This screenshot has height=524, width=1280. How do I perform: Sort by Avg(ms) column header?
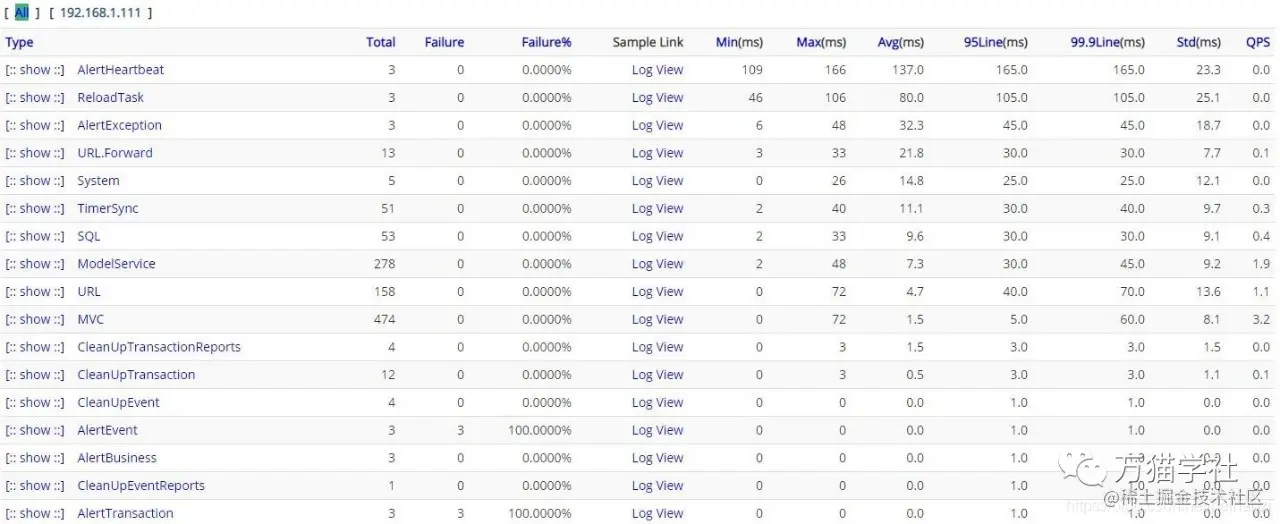point(900,42)
